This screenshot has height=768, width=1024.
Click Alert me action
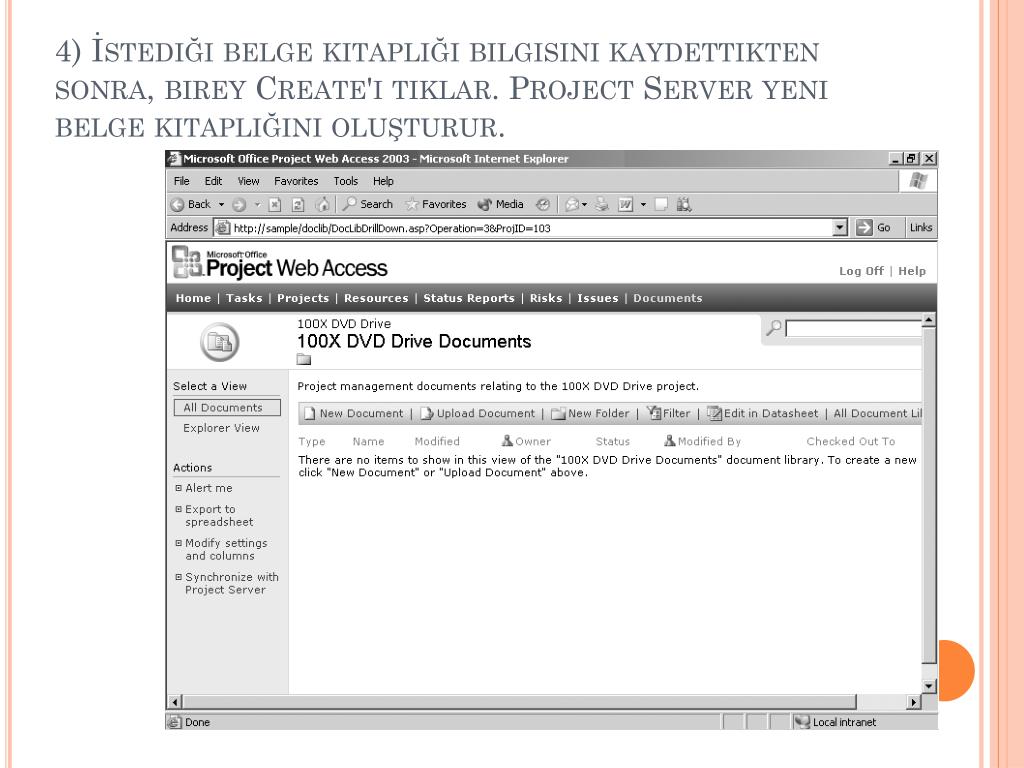[x=209, y=488]
